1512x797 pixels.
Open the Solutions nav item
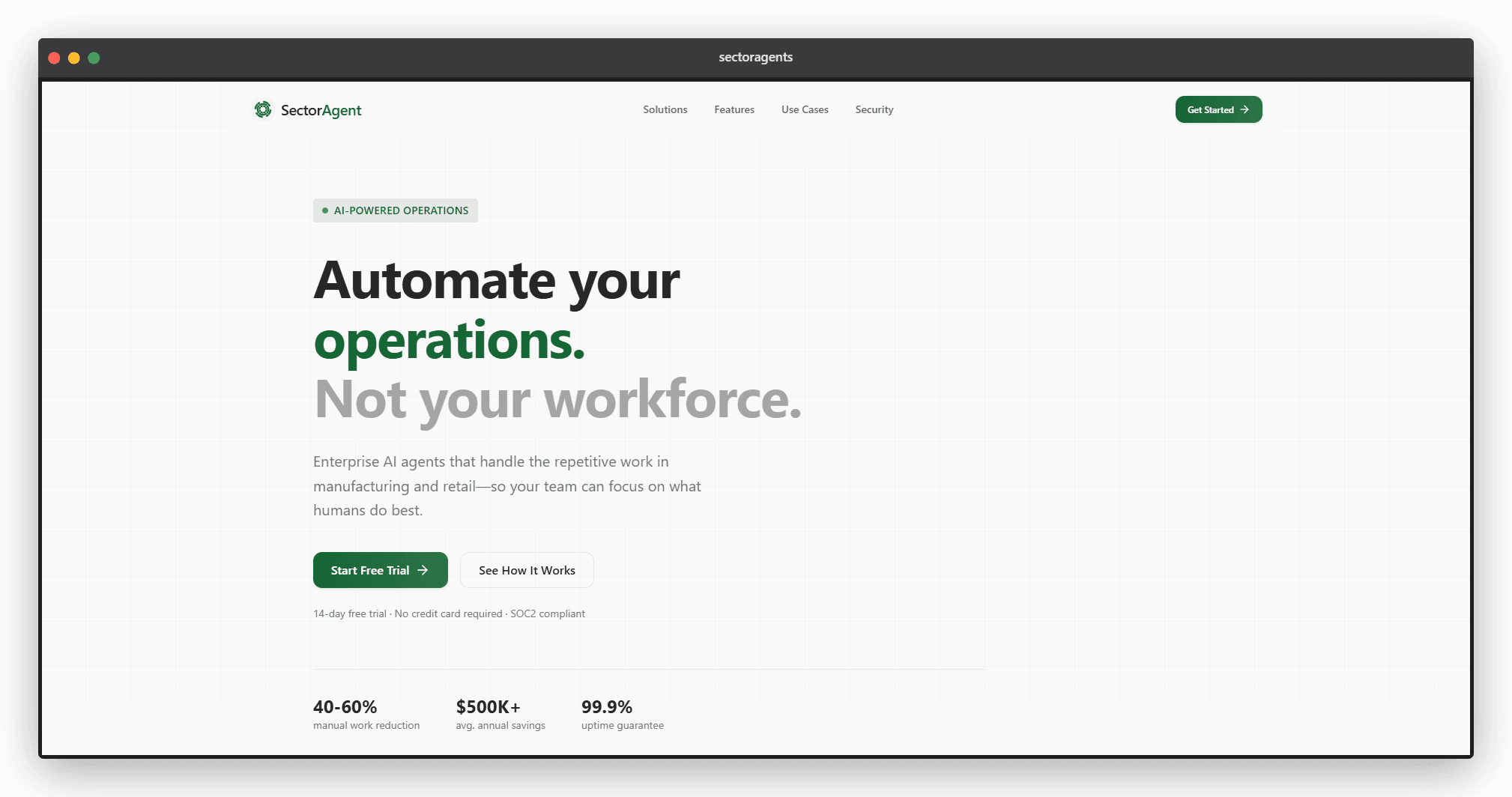(x=665, y=109)
